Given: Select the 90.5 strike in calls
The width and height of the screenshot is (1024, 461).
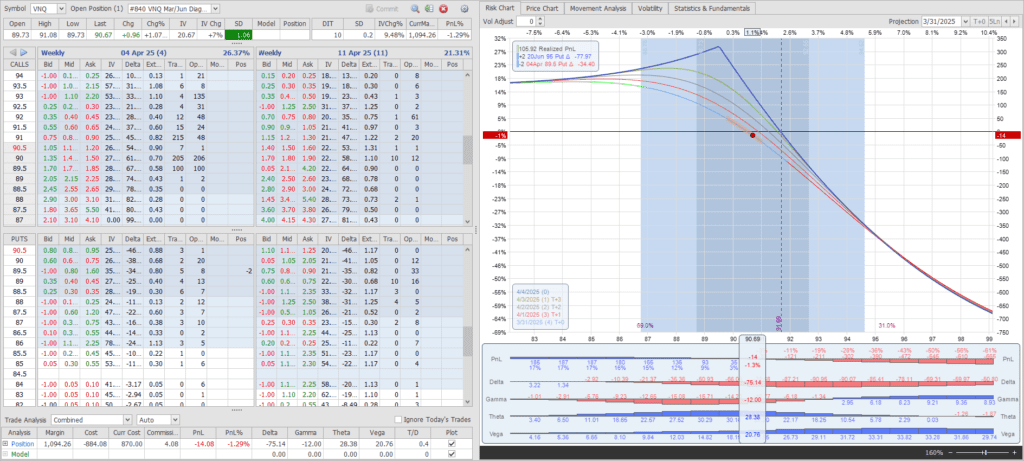Looking at the screenshot, I should [x=20, y=148].
